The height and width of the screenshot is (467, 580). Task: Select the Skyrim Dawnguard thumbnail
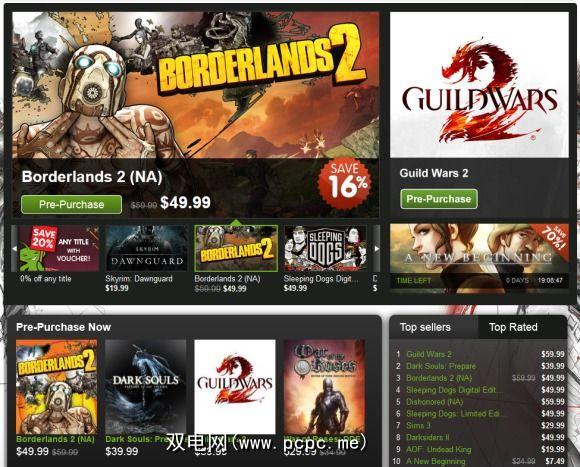(x=146, y=248)
